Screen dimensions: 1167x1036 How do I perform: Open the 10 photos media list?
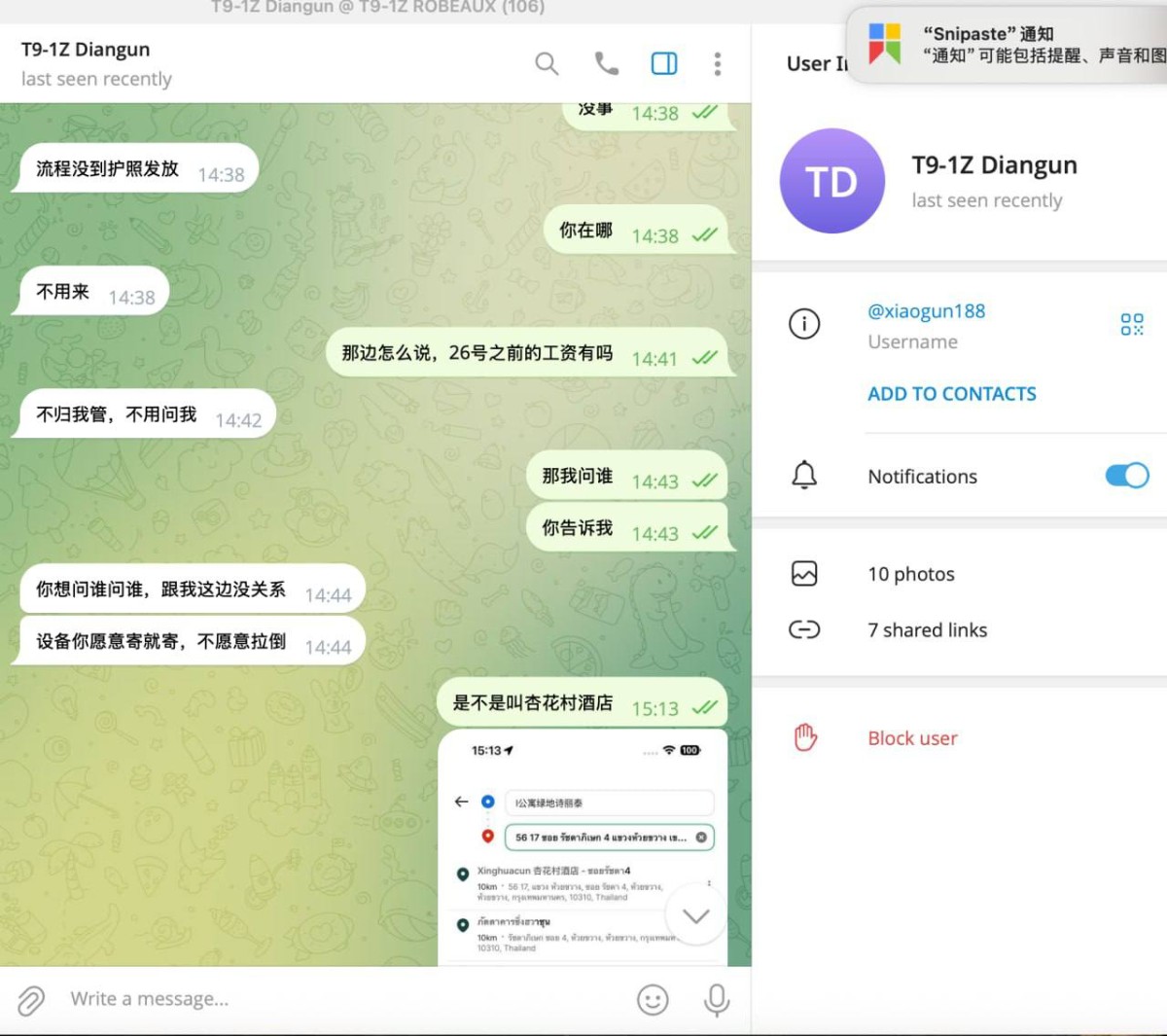(x=911, y=574)
